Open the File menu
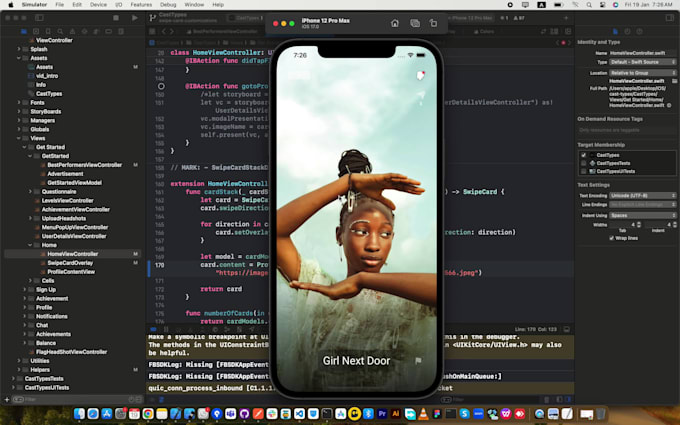The width and height of the screenshot is (680, 425). (x=59, y=5)
